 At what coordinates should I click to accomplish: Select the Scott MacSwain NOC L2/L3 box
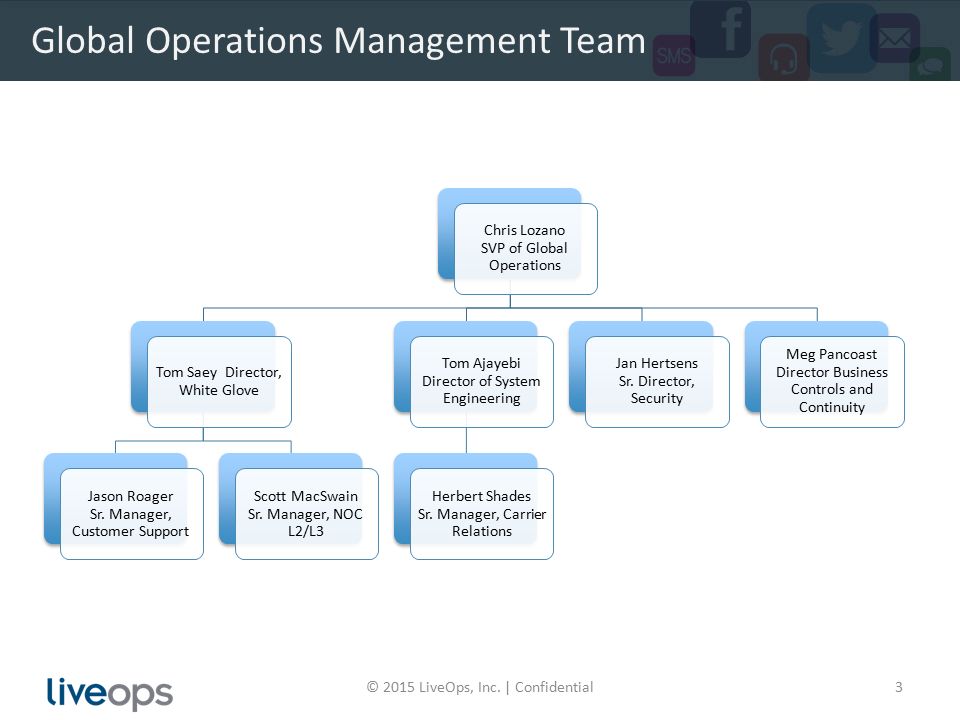point(307,514)
